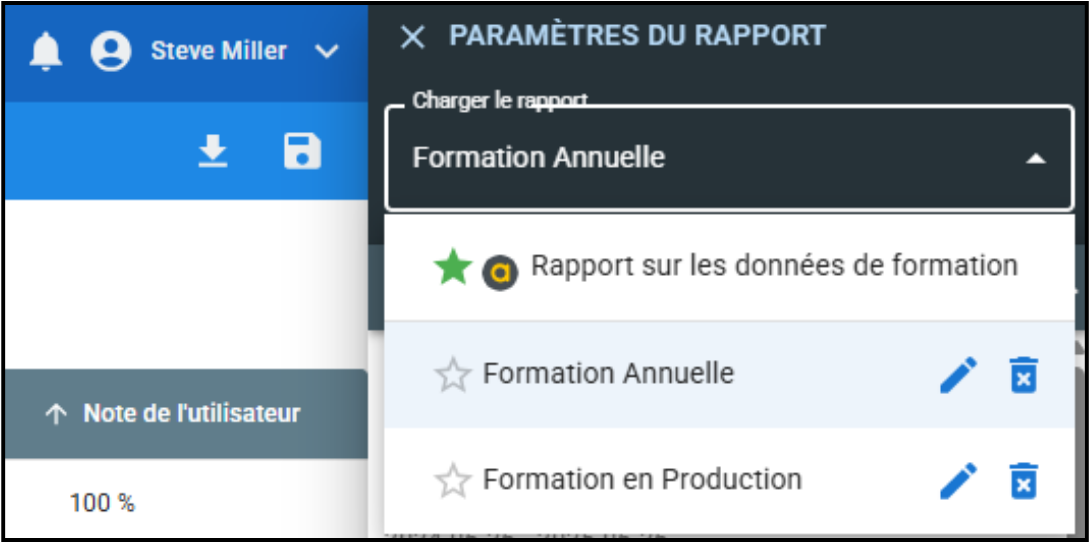The width and height of the screenshot is (1090, 543).
Task: Collapse the report list with the caret arrow
Action: point(1036,158)
